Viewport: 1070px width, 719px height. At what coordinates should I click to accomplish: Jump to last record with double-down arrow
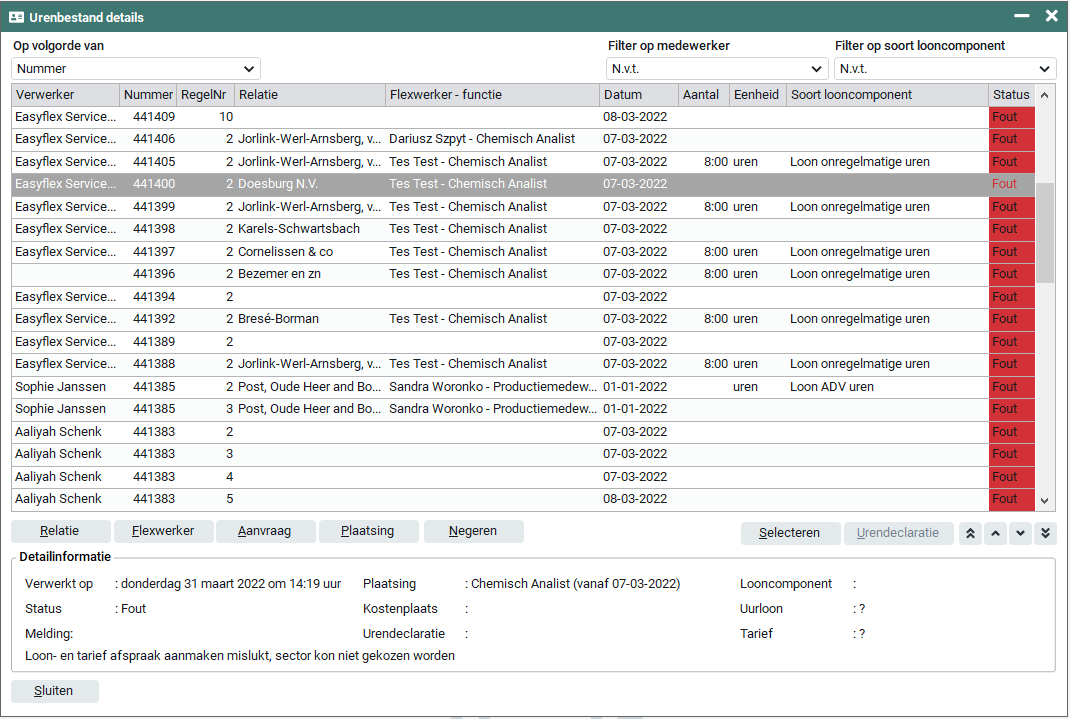point(1045,533)
